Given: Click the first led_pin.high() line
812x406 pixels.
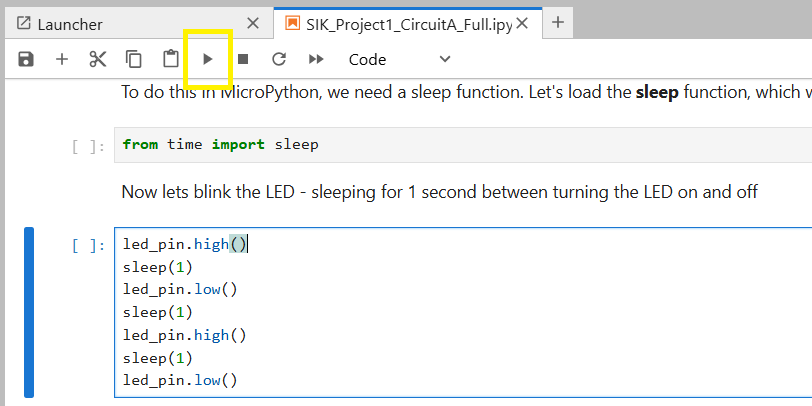Looking at the screenshot, I should [185, 244].
